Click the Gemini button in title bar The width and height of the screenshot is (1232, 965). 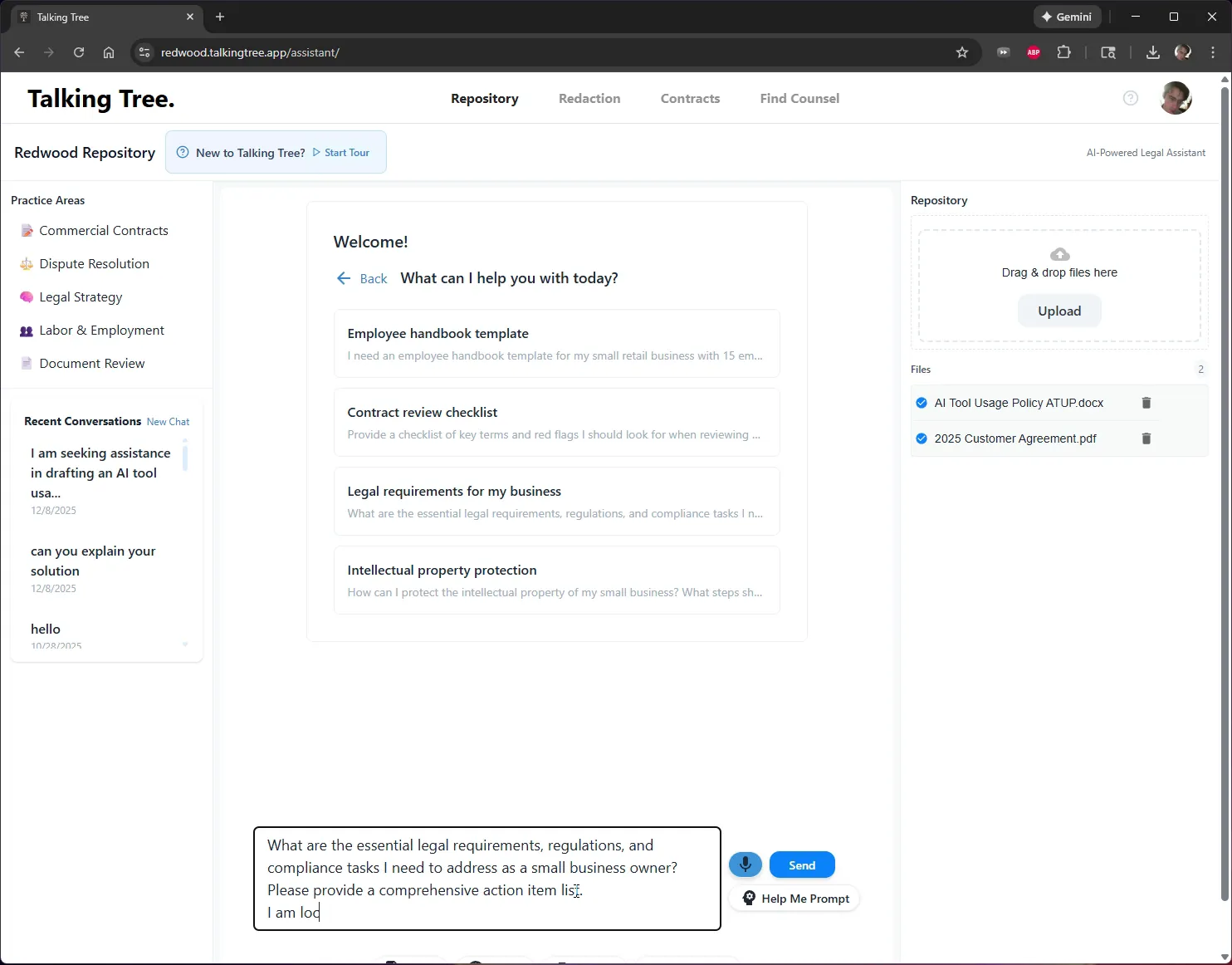click(x=1068, y=17)
